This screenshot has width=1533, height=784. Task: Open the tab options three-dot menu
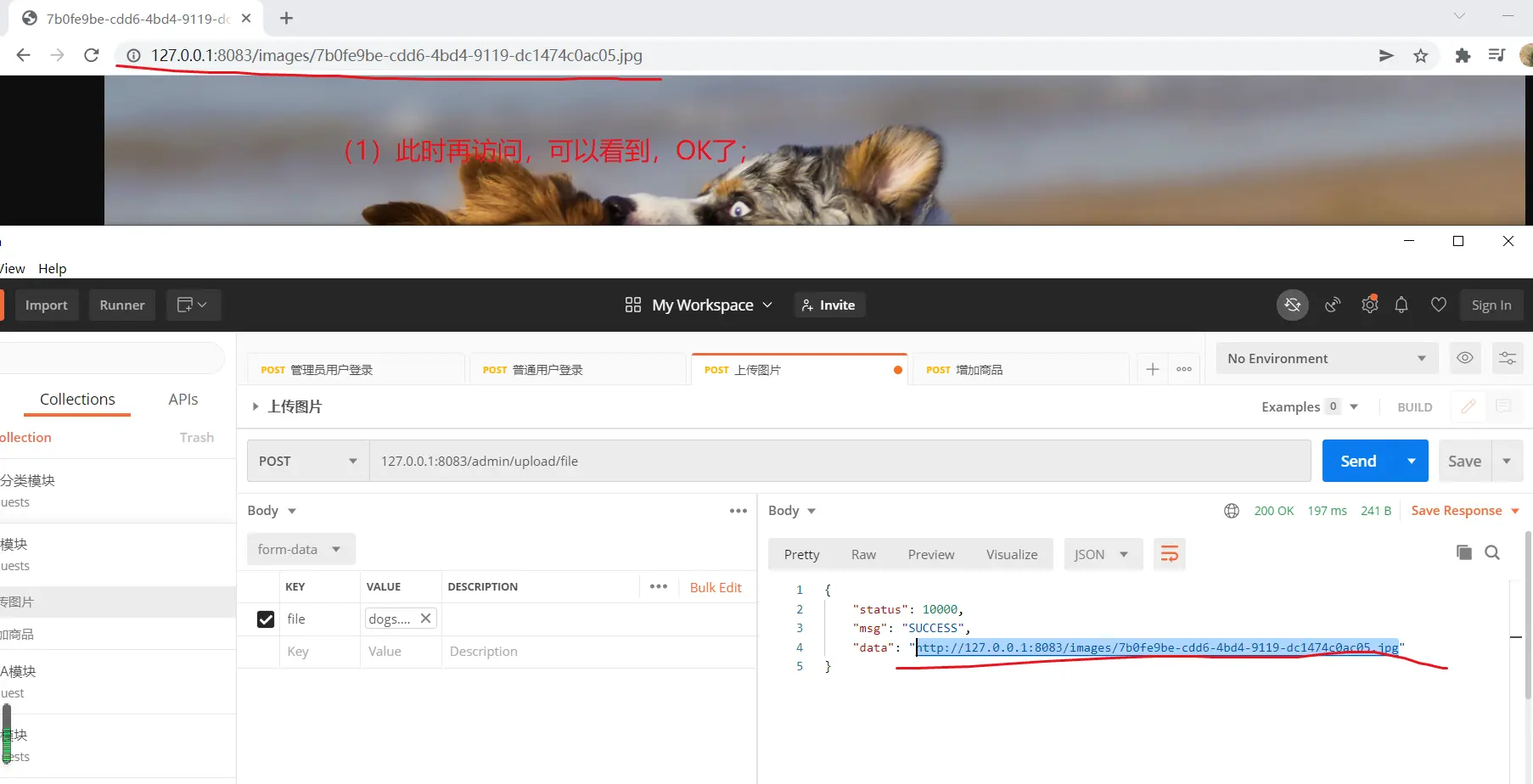point(1184,369)
